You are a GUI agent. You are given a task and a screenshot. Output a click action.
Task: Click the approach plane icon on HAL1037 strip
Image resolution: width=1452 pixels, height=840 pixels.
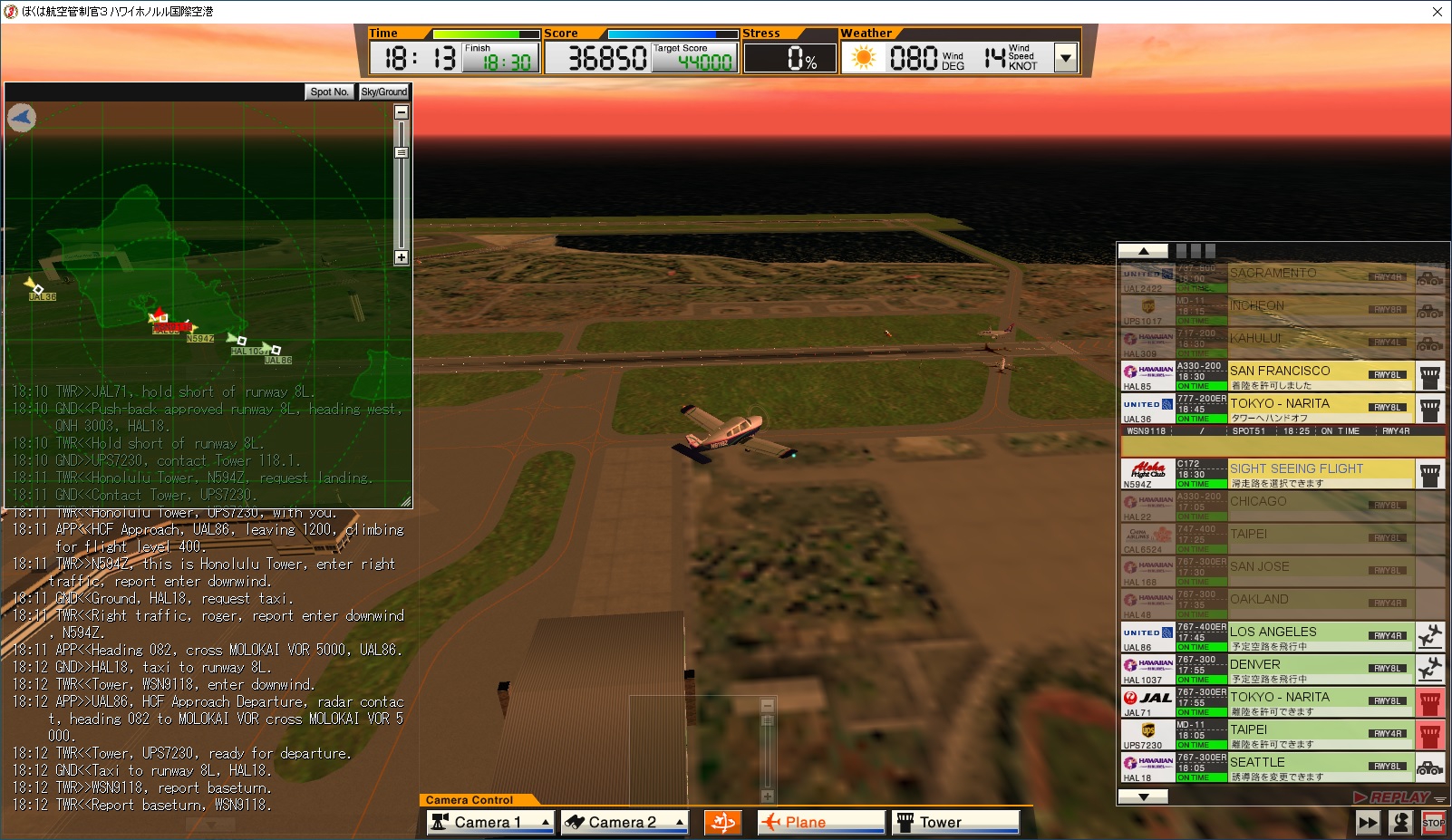pos(1430,670)
